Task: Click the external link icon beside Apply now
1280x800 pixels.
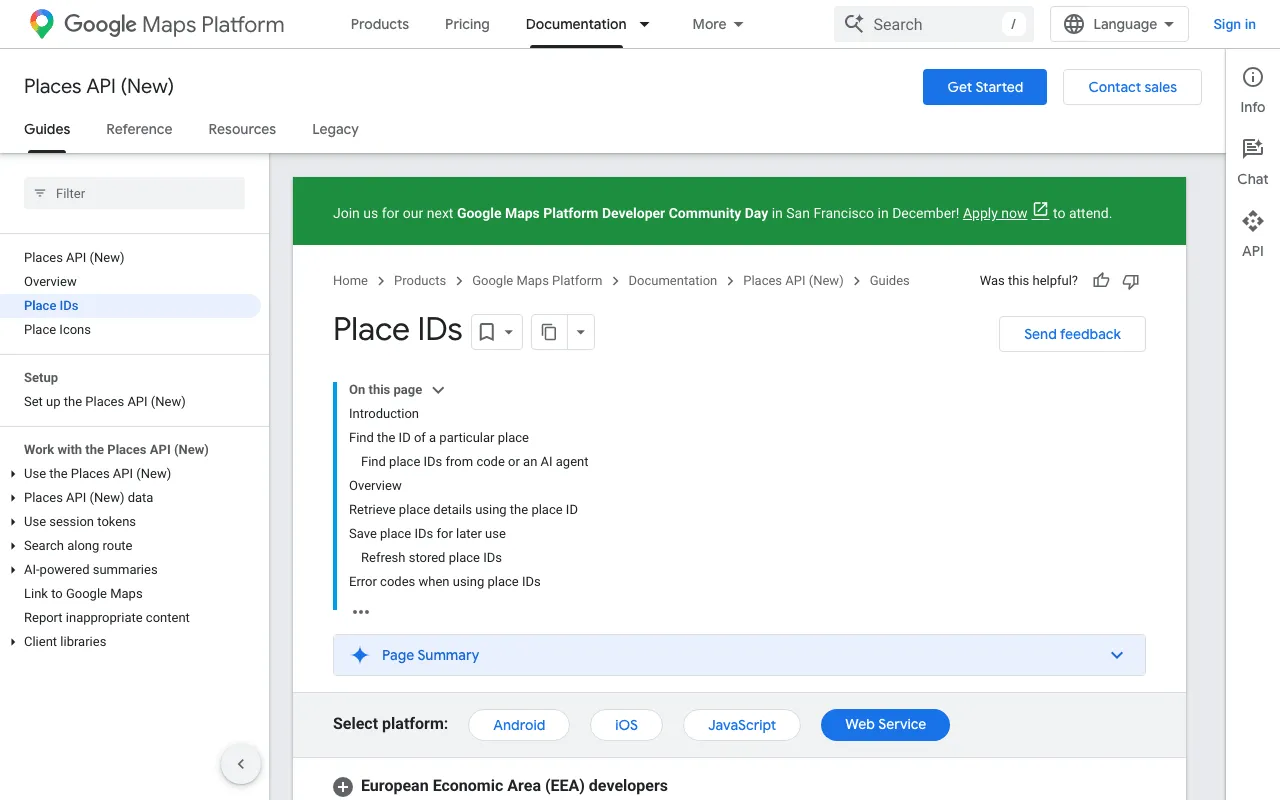Action: 1040,210
